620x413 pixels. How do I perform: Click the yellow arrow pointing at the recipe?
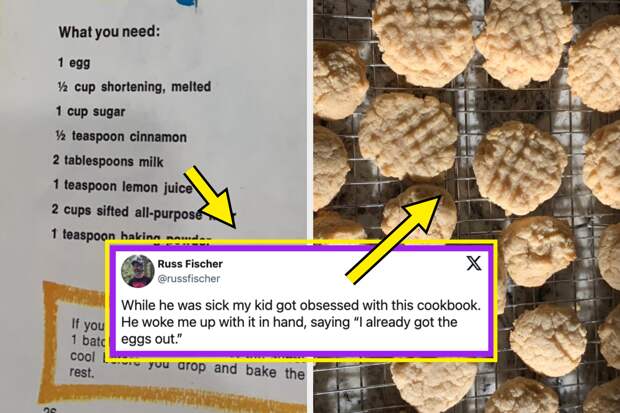[210, 197]
